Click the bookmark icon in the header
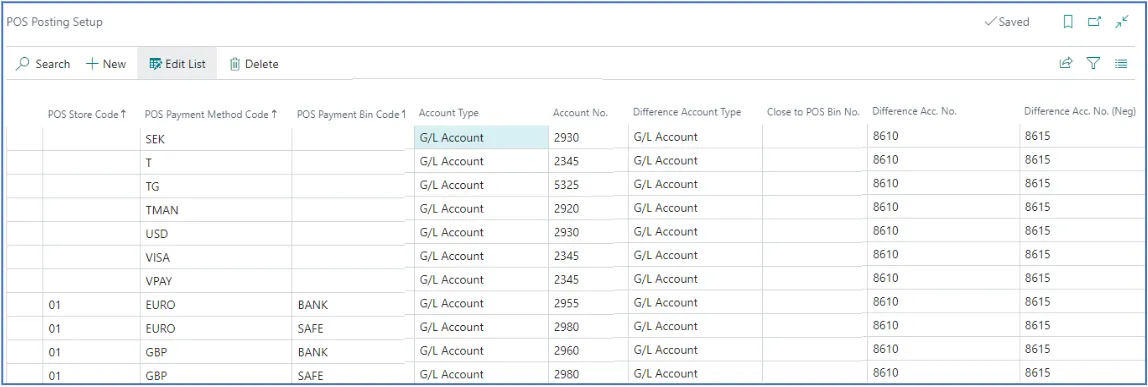 [x=1068, y=22]
